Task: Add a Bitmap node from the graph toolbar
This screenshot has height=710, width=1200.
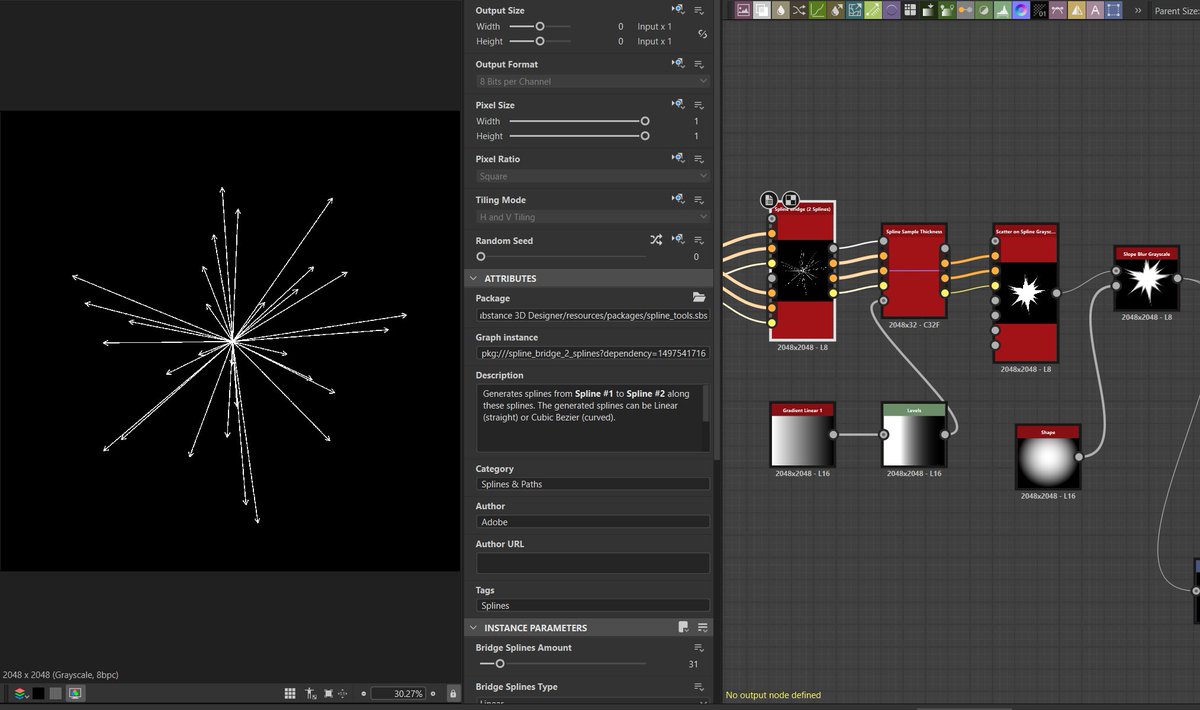Action: point(744,10)
